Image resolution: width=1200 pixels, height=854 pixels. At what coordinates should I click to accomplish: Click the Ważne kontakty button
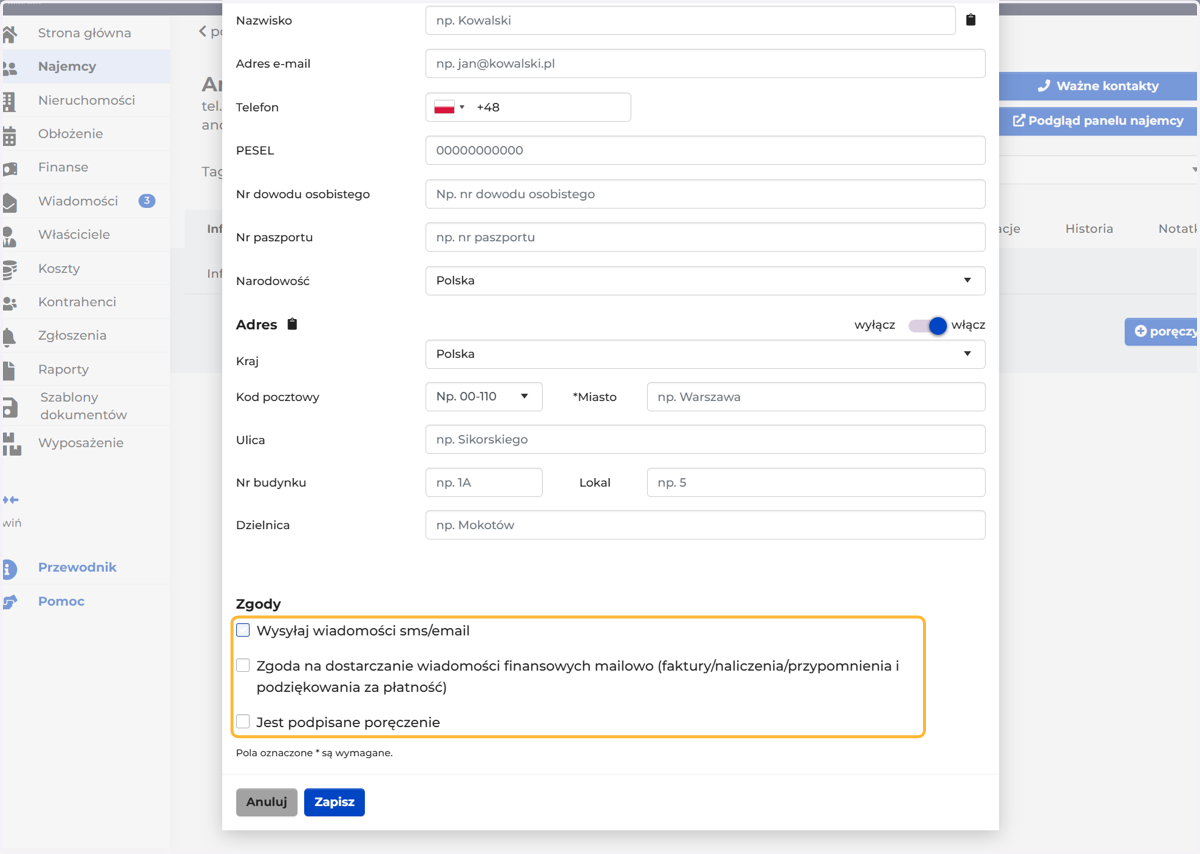pyautogui.click(x=1098, y=86)
